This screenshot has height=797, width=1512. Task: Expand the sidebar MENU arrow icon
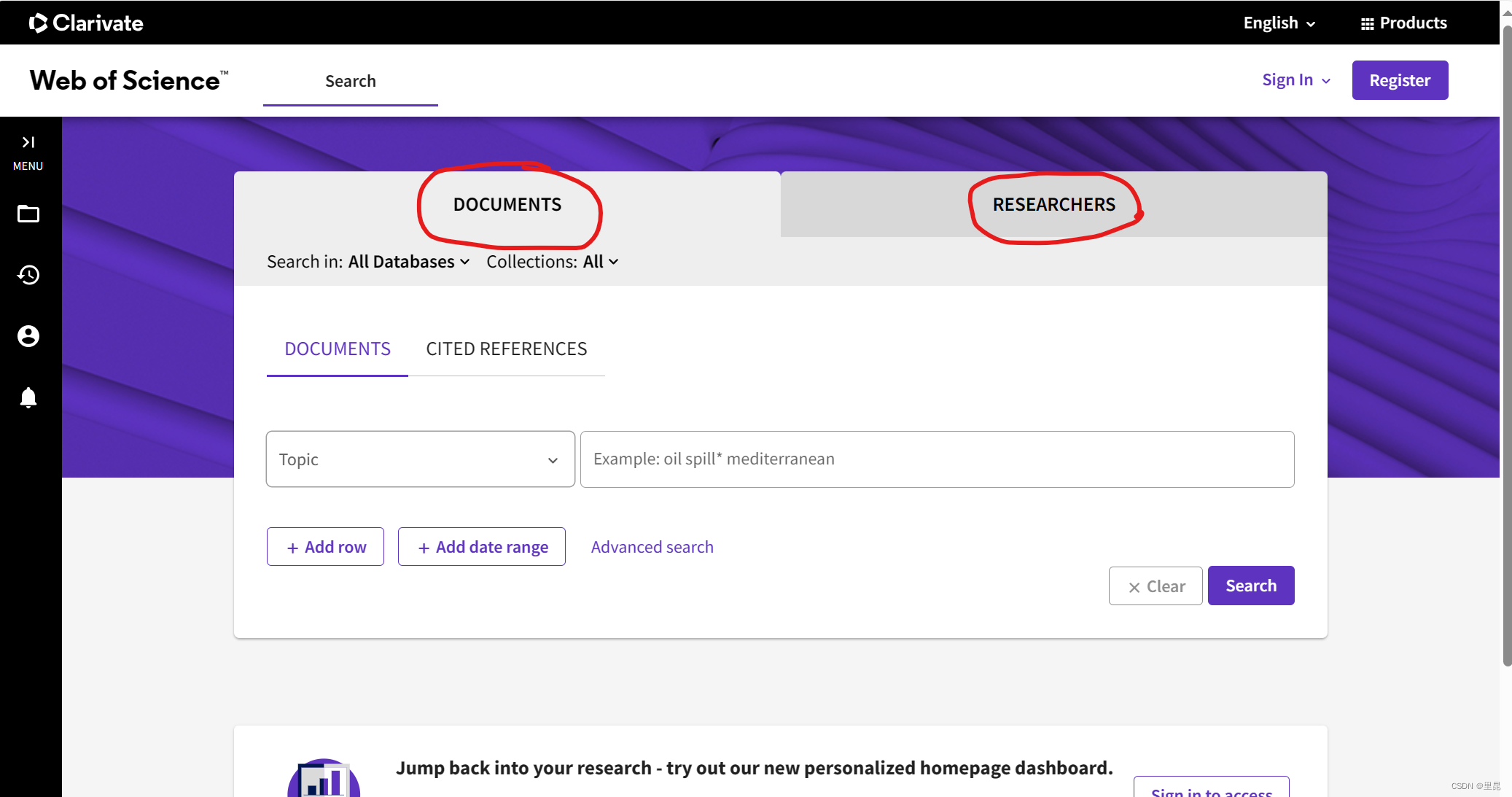click(28, 142)
